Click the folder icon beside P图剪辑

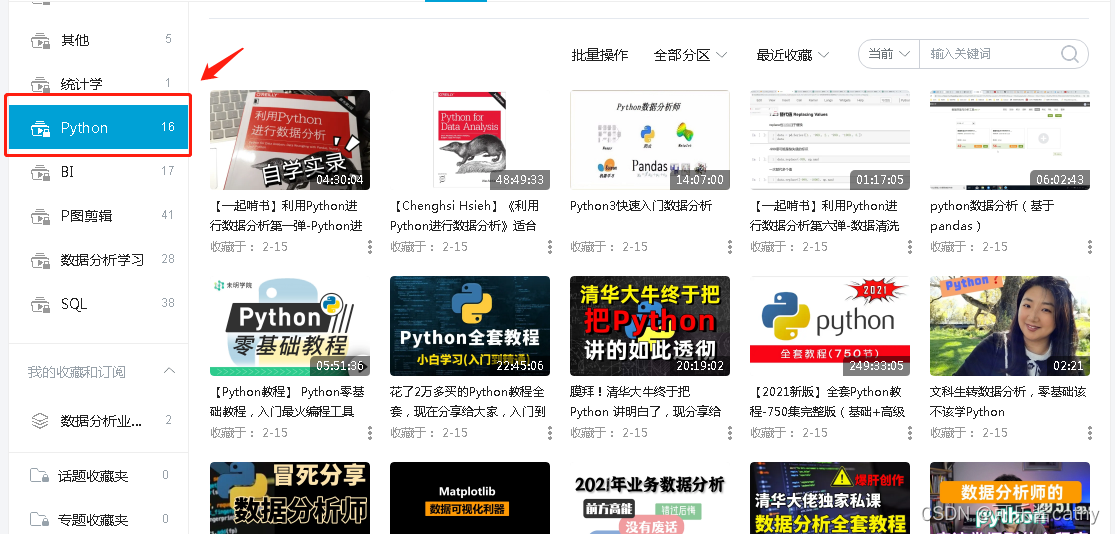(x=40, y=216)
